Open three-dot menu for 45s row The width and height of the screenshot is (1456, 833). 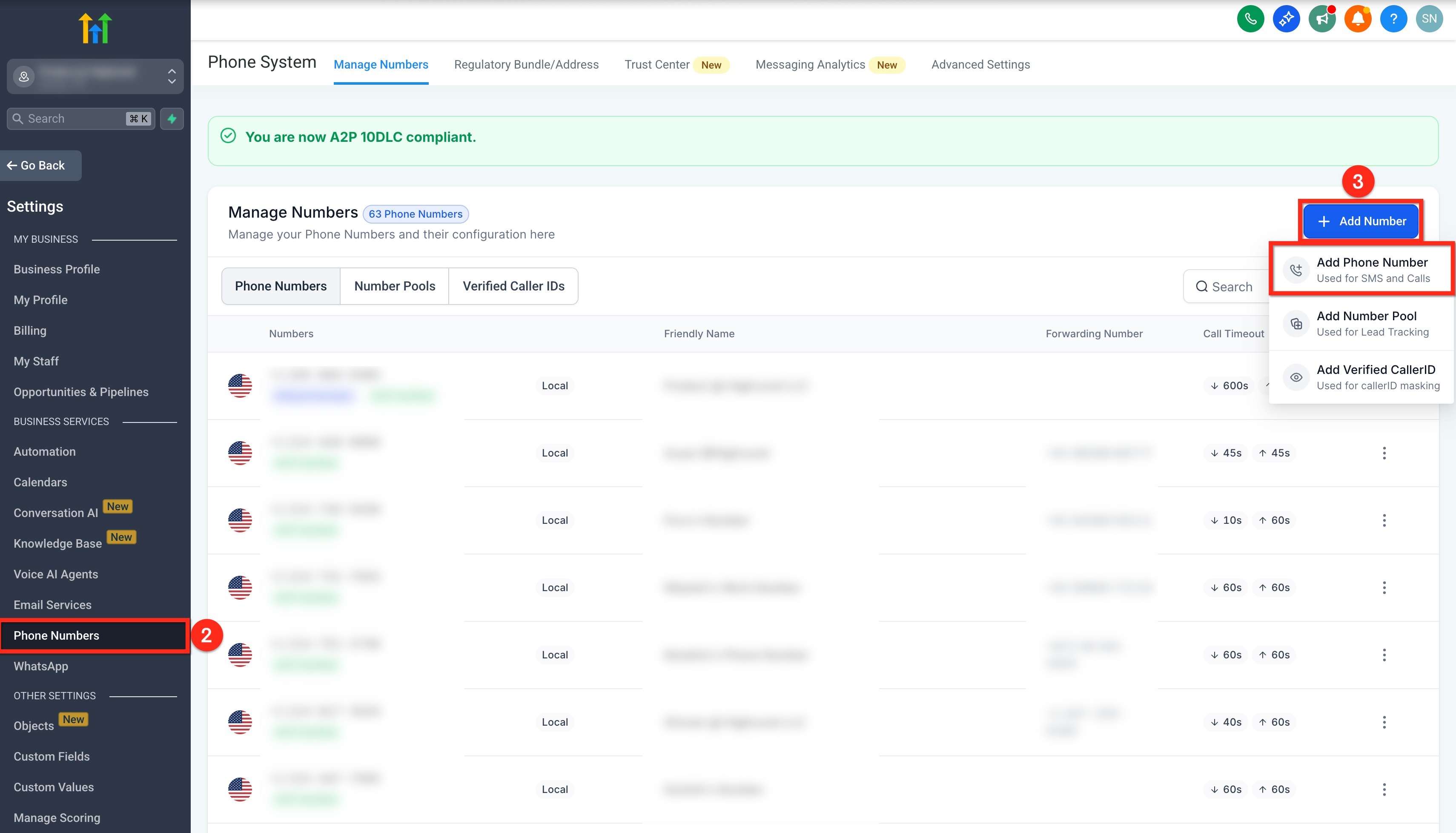[1384, 453]
